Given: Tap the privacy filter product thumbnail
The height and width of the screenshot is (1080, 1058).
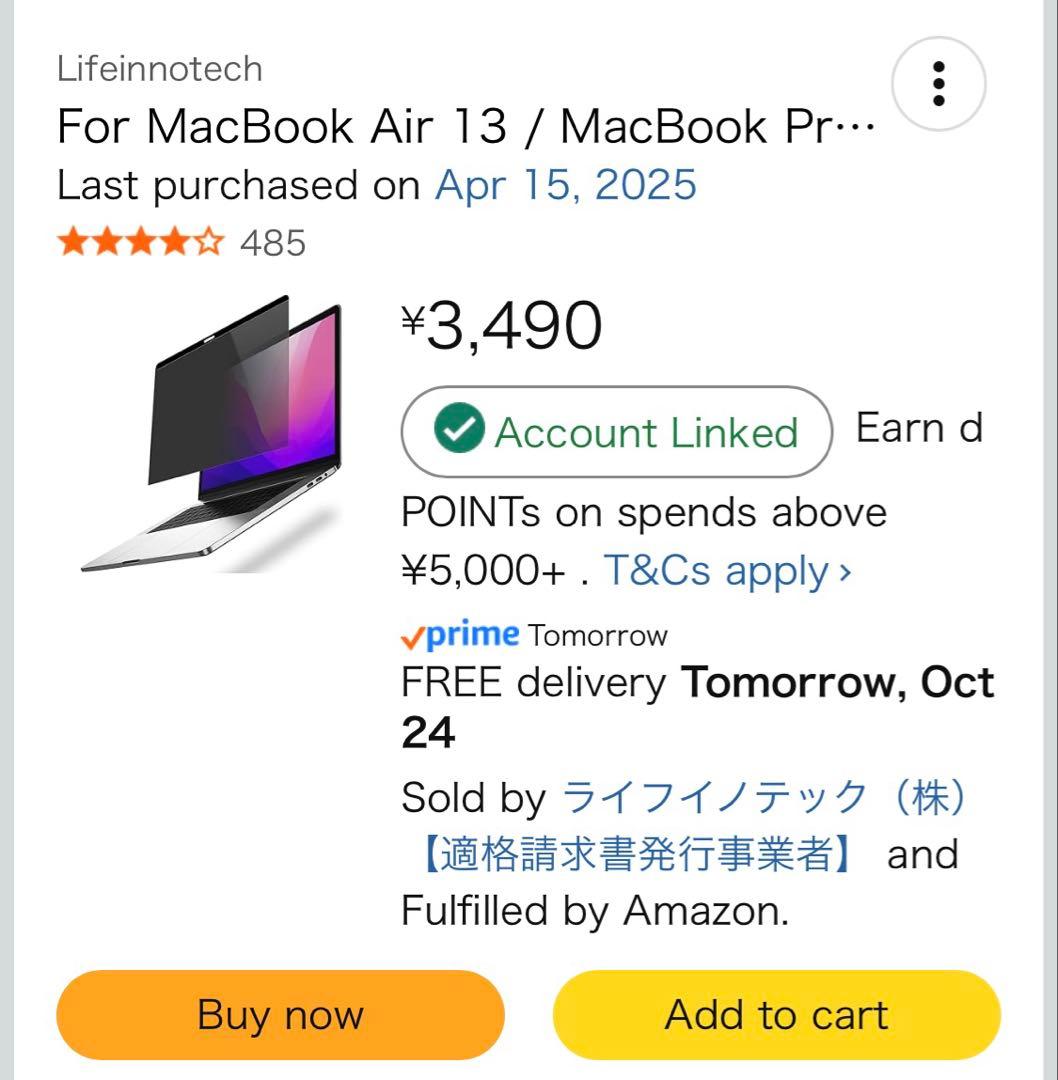Looking at the screenshot, I should click(215, 430).
